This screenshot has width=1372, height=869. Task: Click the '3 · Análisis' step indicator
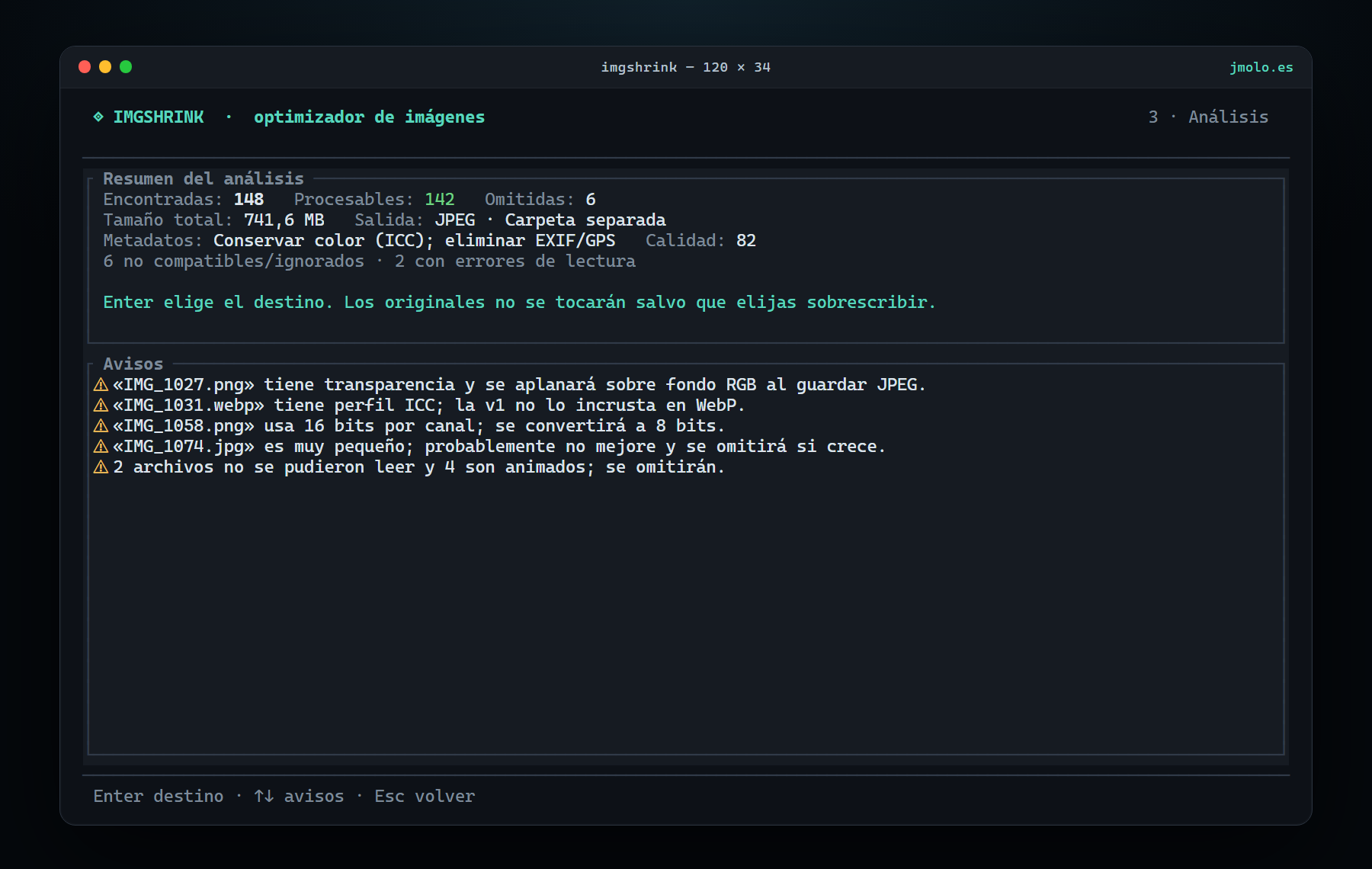click(x=1208, y=117)
